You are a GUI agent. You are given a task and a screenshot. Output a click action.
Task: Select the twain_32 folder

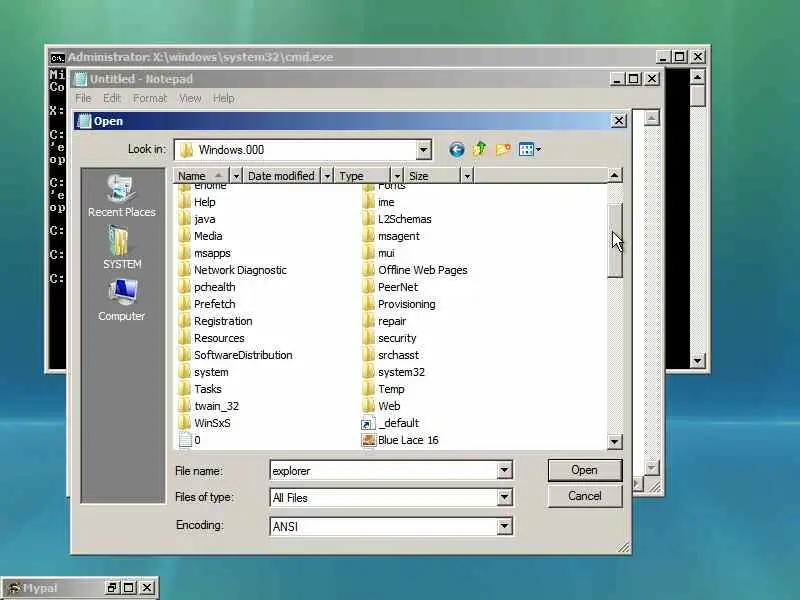(x=209, y=406)
